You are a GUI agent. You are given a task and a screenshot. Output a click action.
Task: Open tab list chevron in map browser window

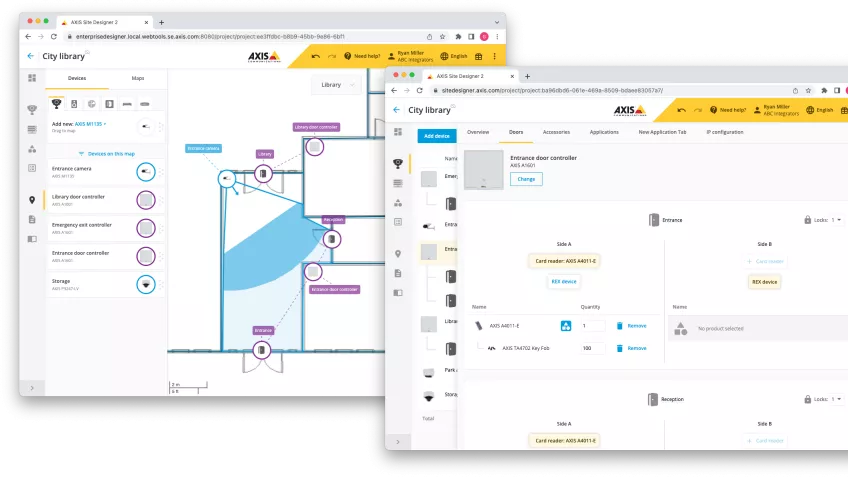(496, 22)
